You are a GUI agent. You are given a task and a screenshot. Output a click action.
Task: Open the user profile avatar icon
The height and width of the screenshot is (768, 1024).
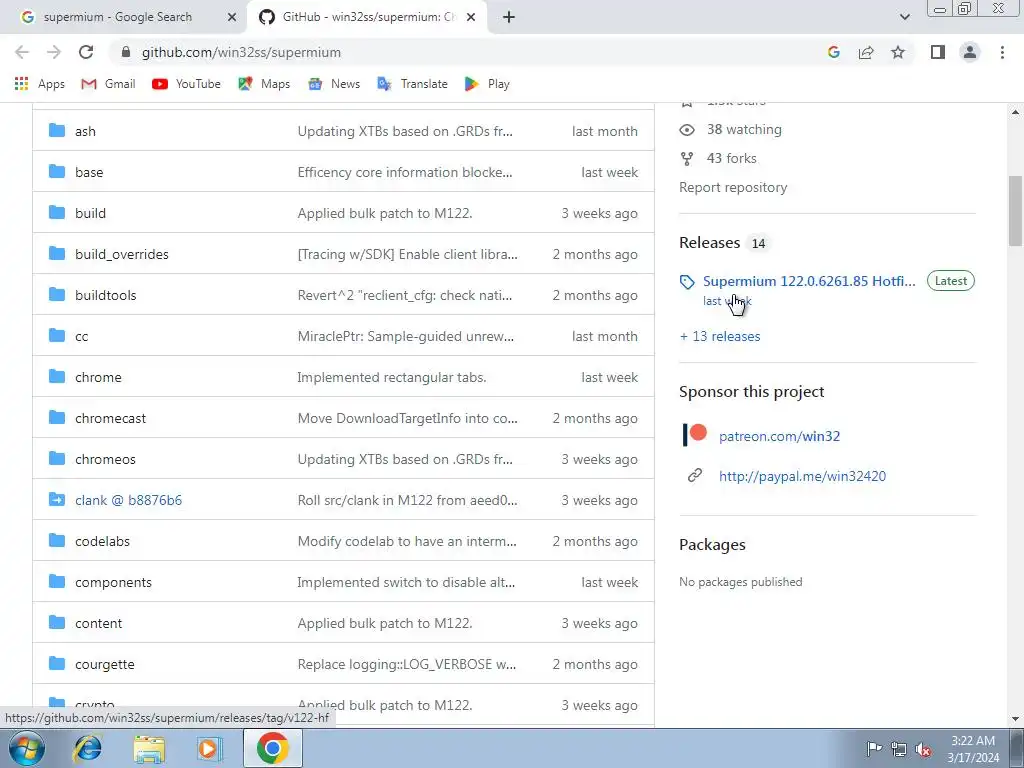pos(970,52)
